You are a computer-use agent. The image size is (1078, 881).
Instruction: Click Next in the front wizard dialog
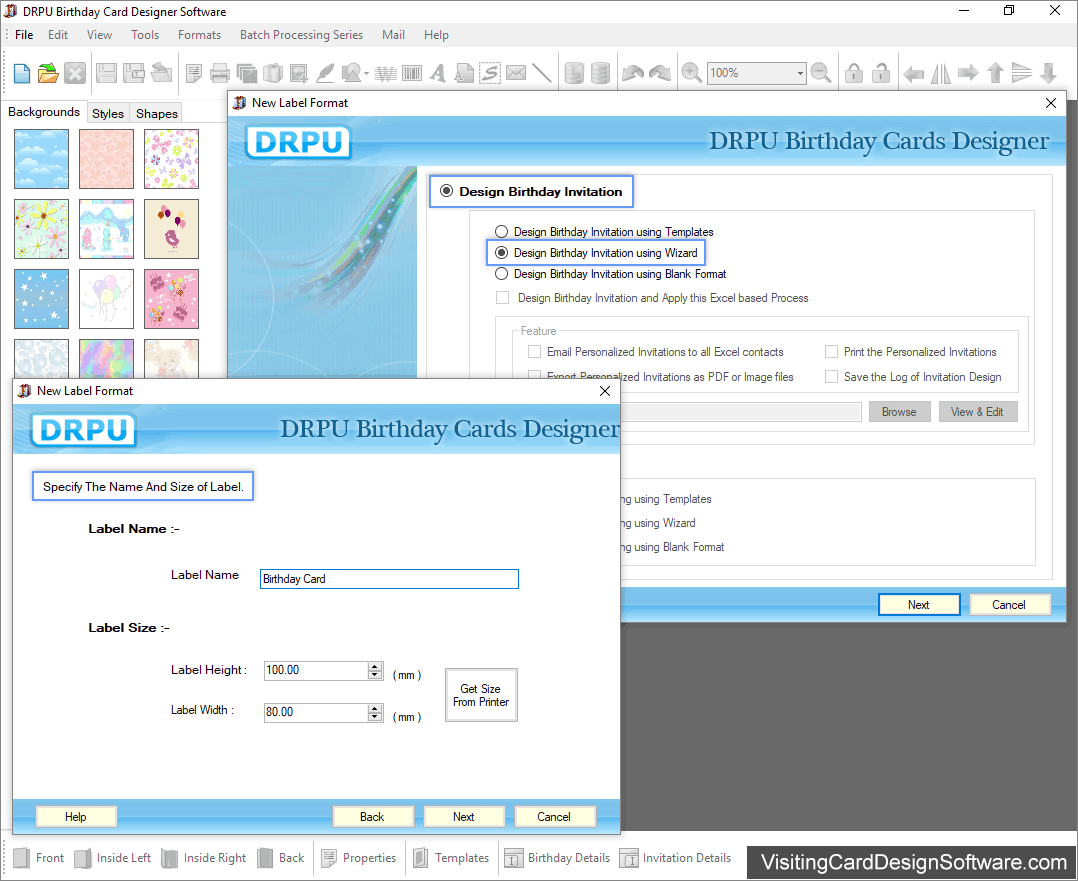(x=463, y=817)
